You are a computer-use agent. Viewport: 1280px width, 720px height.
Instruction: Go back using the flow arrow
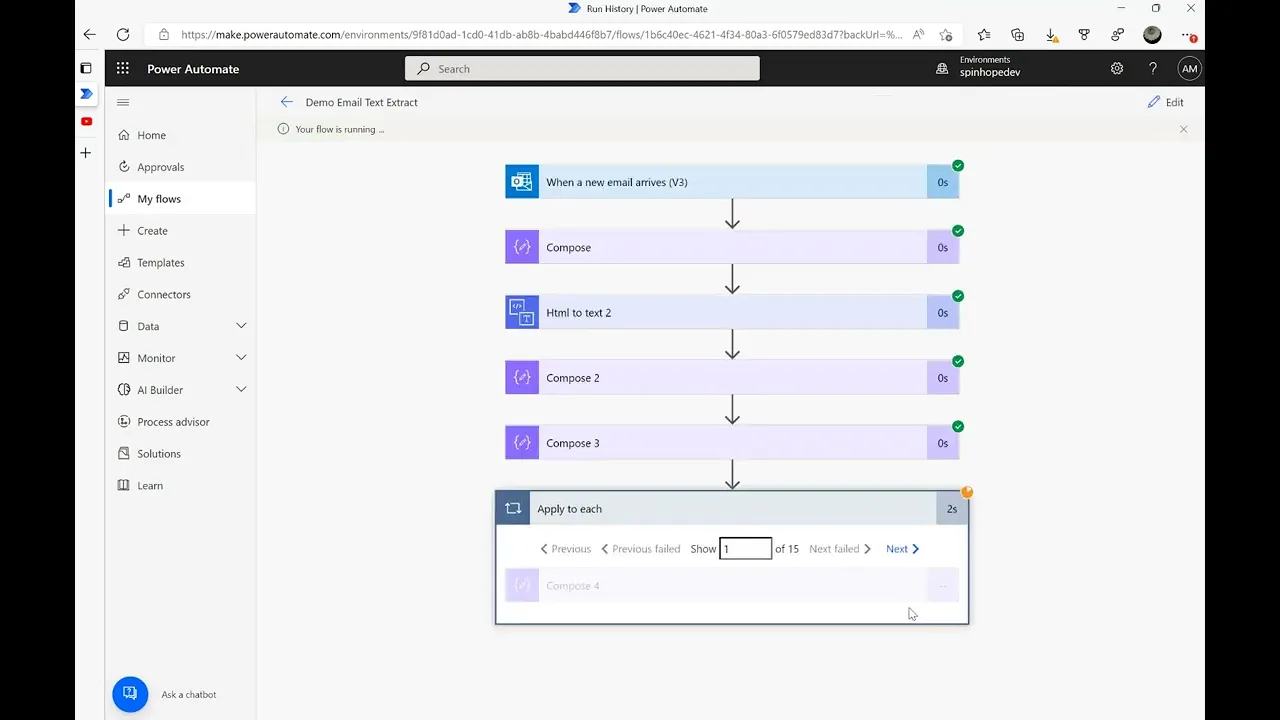pos(287,102)
